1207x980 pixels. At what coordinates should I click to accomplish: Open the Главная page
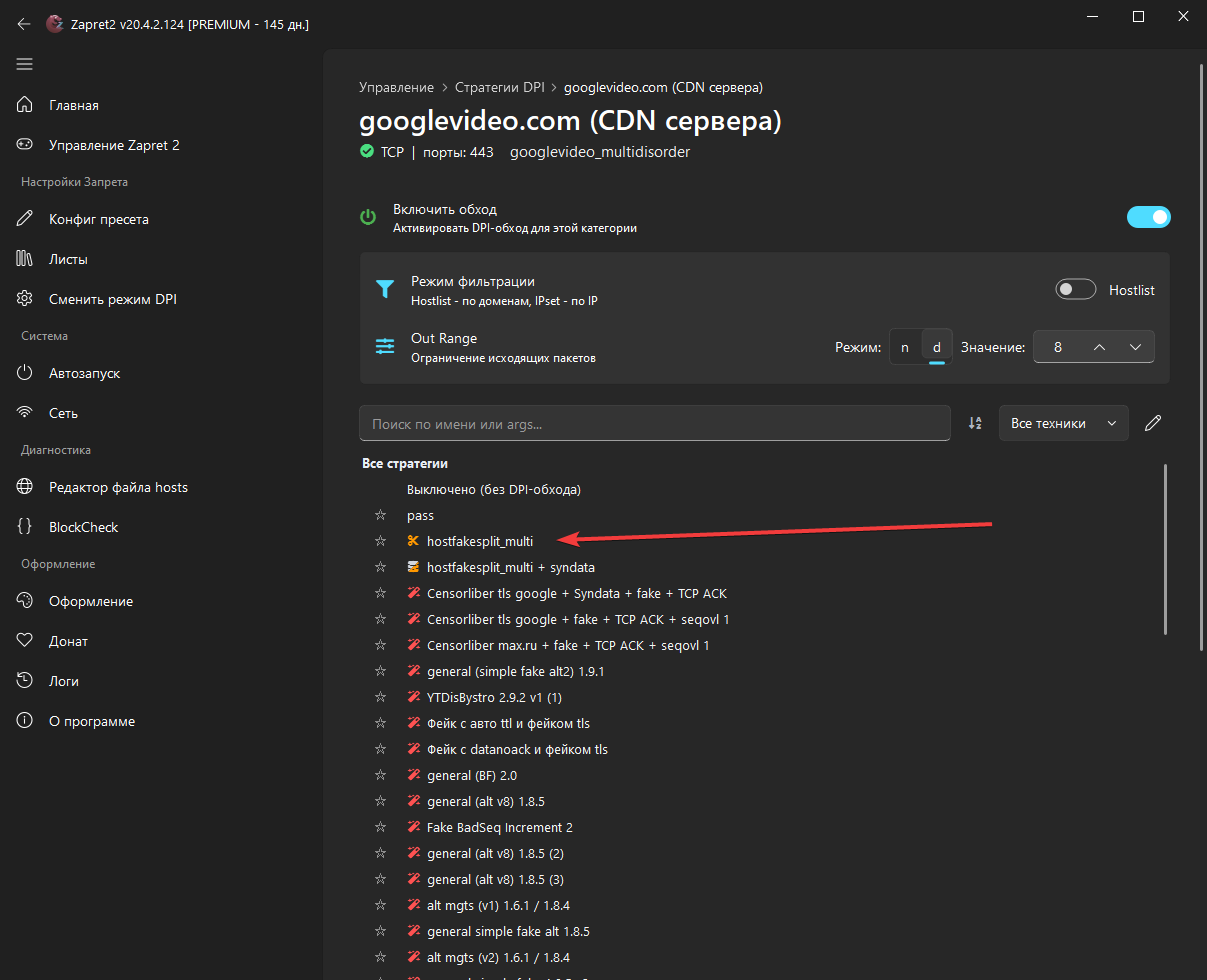(x=73, y=105)
